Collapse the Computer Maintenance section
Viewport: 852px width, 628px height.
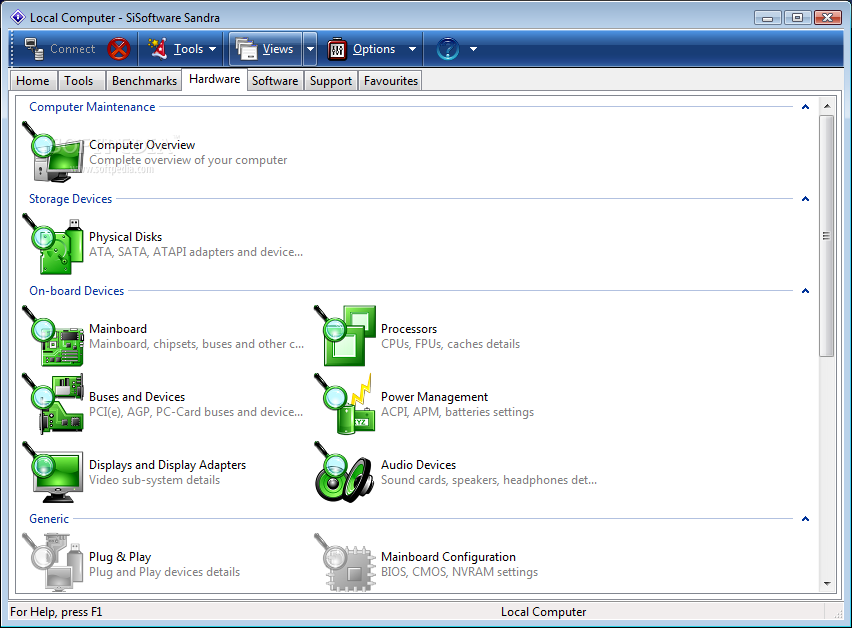click(x=805, y=107)
